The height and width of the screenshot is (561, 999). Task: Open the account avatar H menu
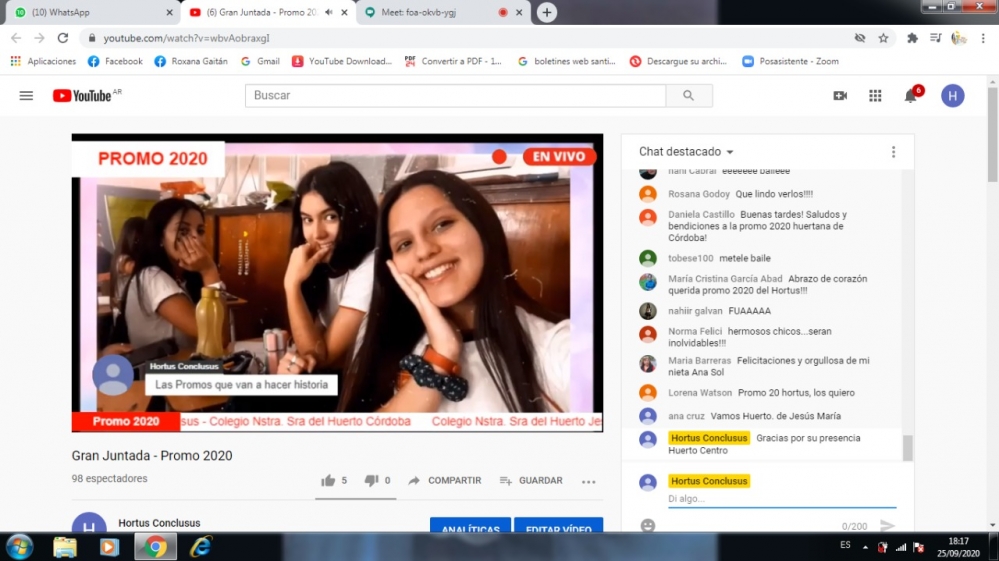click(x=952, y=96)
